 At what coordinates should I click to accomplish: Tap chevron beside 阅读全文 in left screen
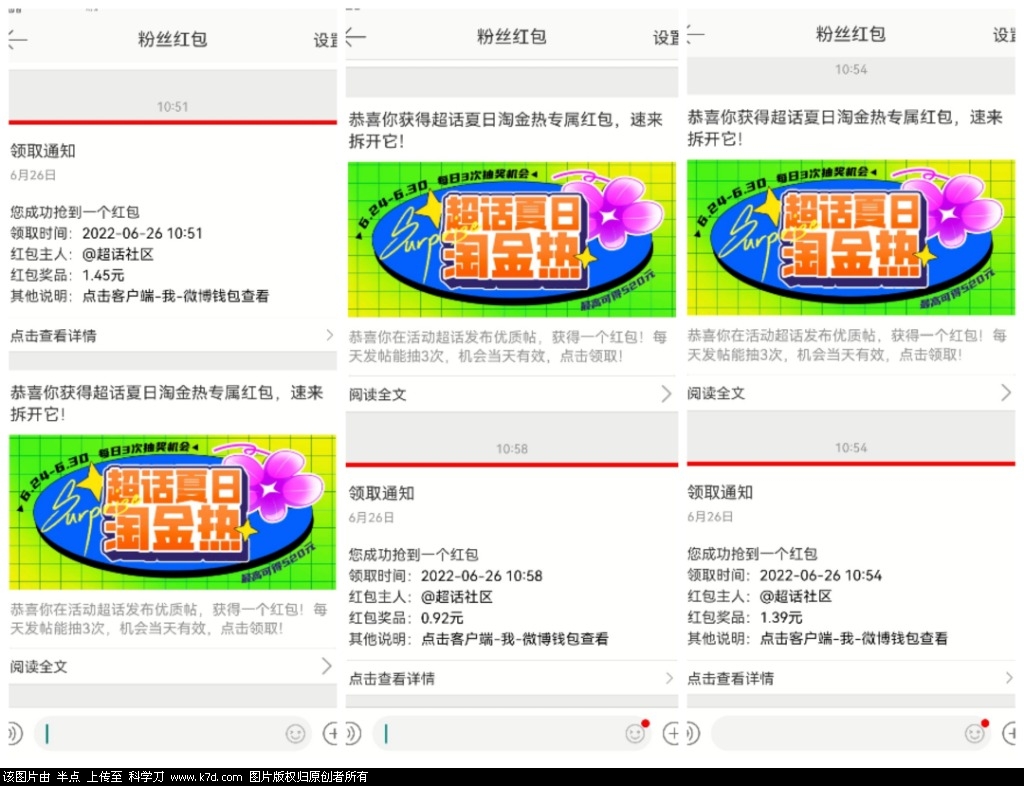click(327, 666)
